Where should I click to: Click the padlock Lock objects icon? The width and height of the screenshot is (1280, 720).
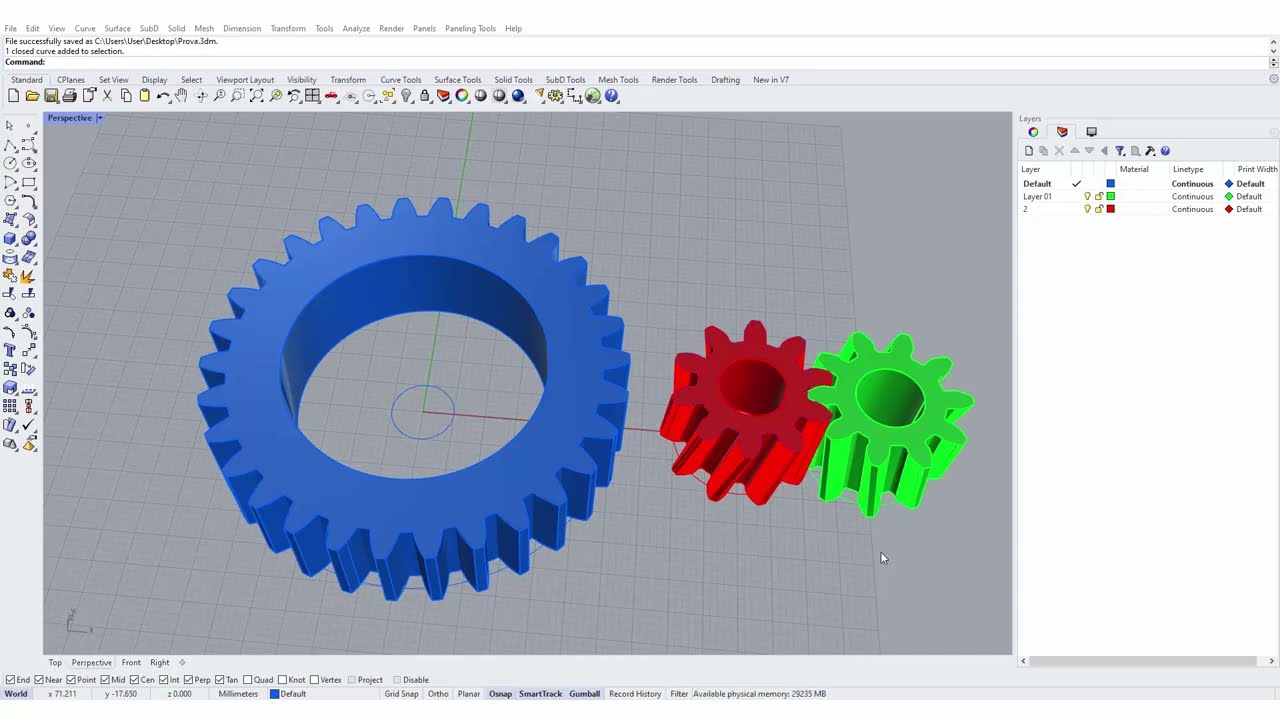425,96
